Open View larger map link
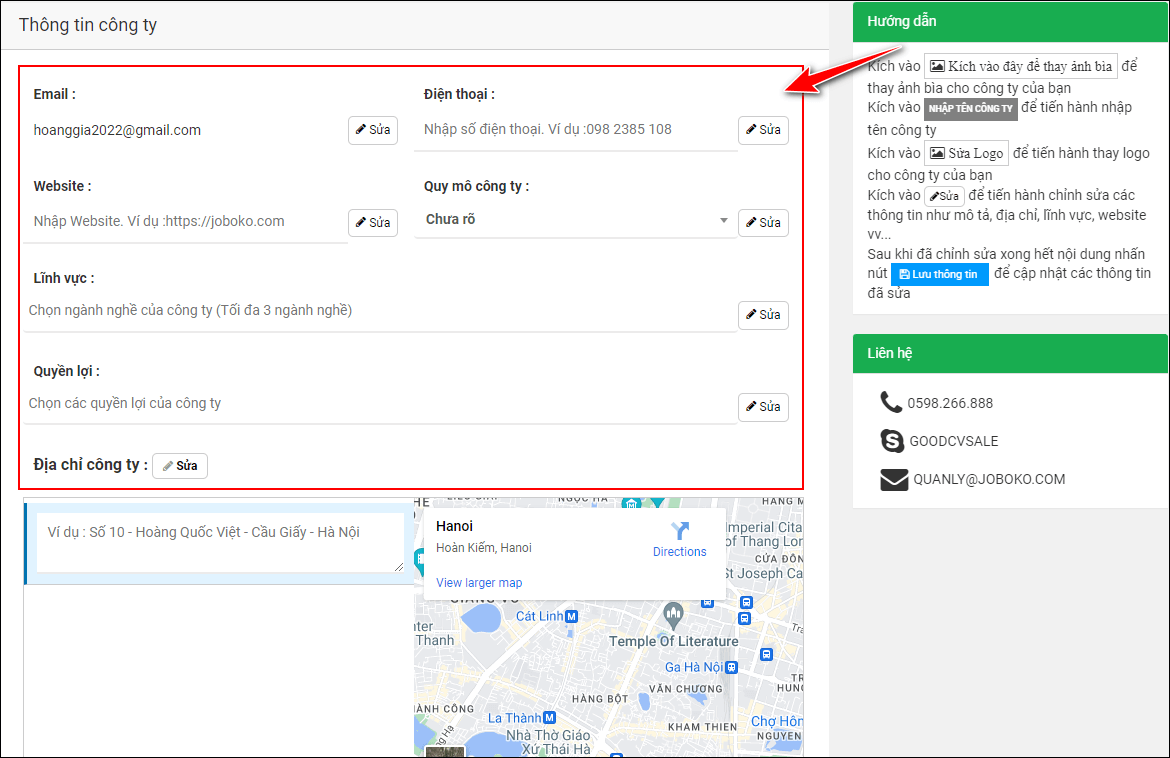Viewport: 1170px width, 758px height. [479, 583]
